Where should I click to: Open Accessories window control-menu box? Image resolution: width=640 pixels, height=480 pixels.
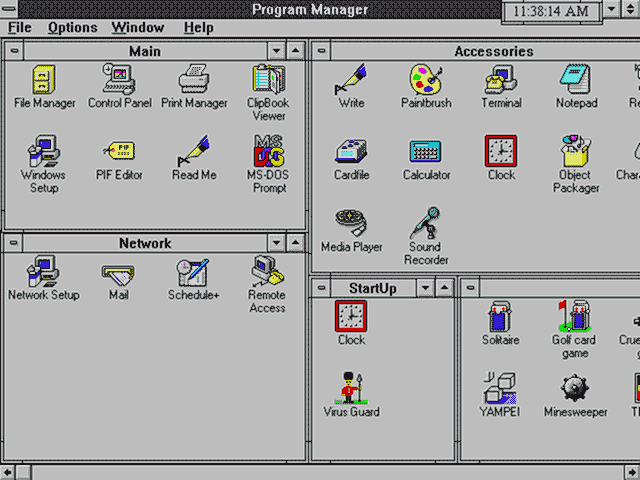[322, 51]
